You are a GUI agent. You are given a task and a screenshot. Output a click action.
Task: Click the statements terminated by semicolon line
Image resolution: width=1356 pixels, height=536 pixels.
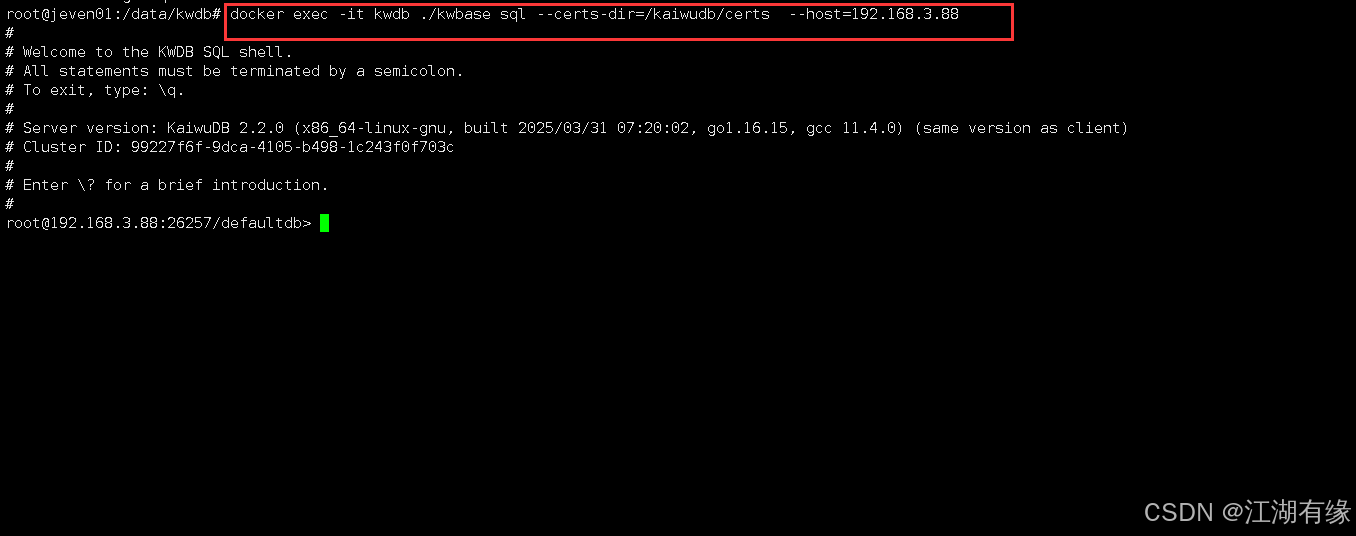point(243,71)
